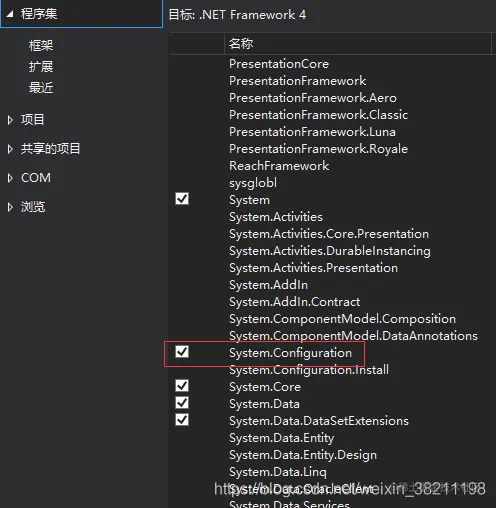Open the COM category label
Screen dimensions: 496x508
pos(36,178)
